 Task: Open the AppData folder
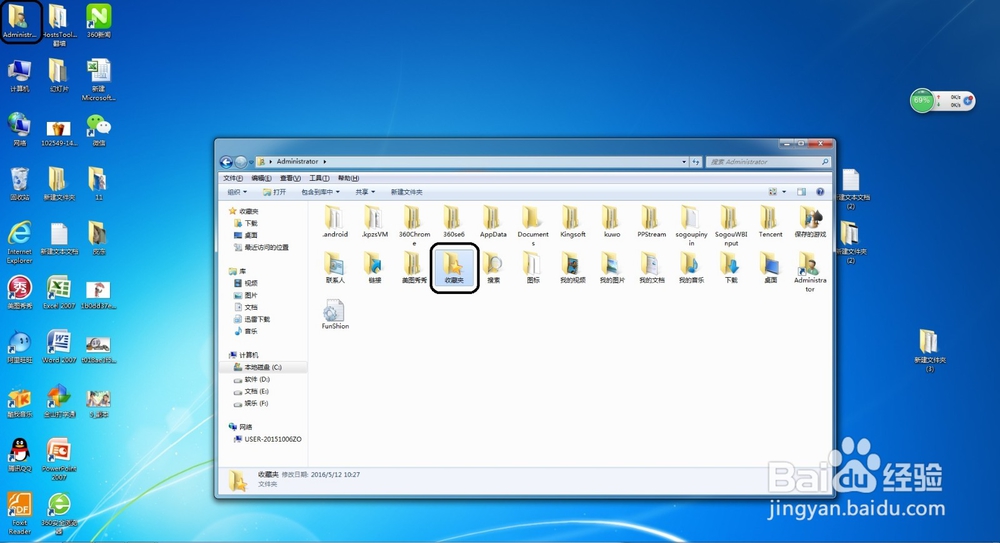coord(493,222)
